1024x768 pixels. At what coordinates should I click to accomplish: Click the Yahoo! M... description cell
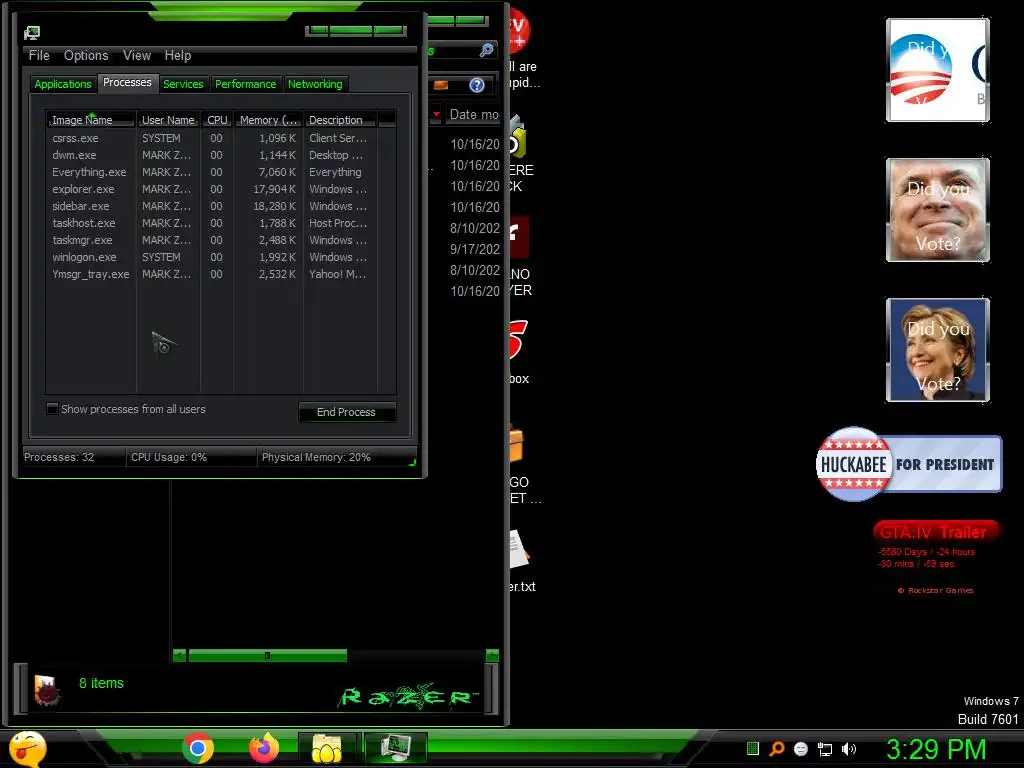(338, 274)
